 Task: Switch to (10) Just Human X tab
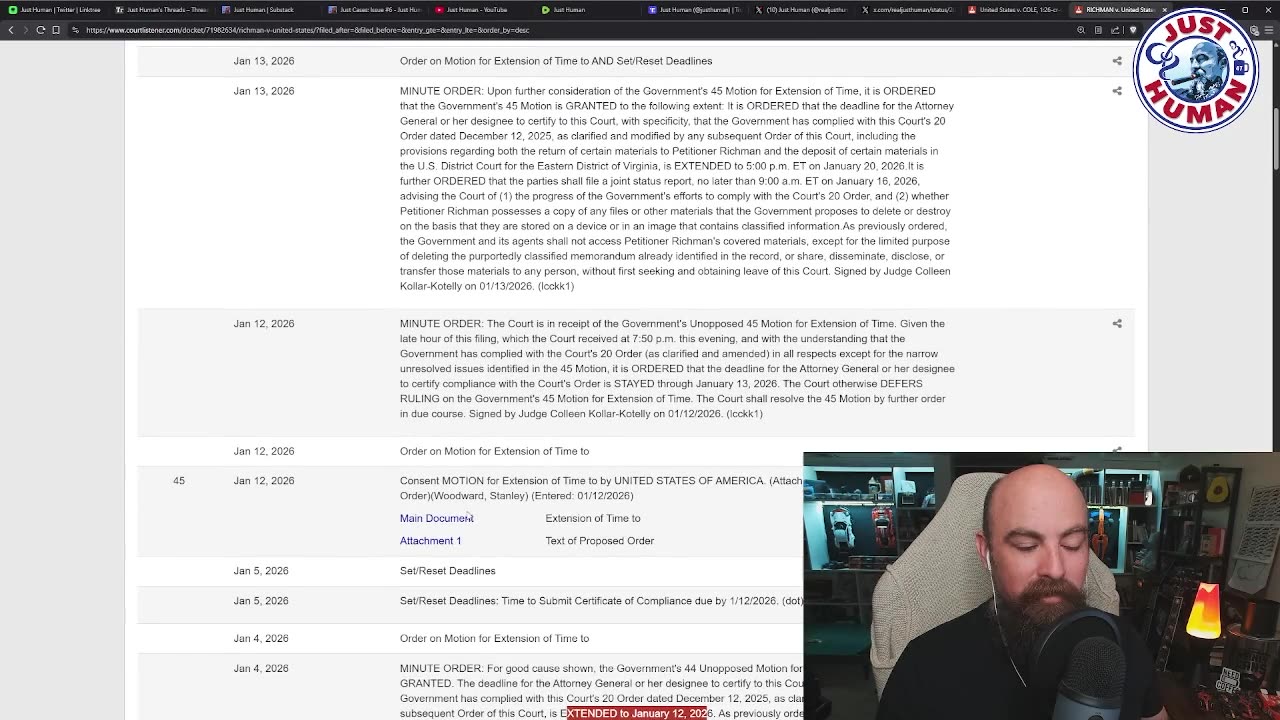(801, 10)
